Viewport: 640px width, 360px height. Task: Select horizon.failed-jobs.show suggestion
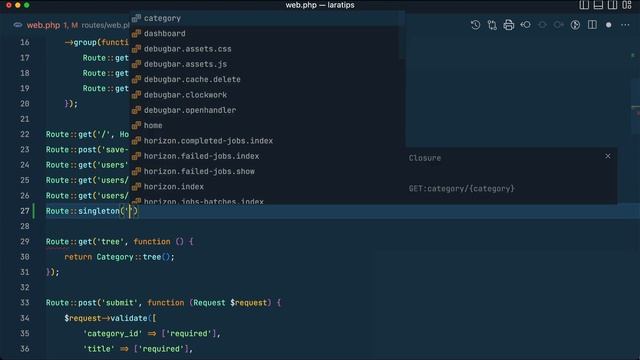[x=267, y=171]
